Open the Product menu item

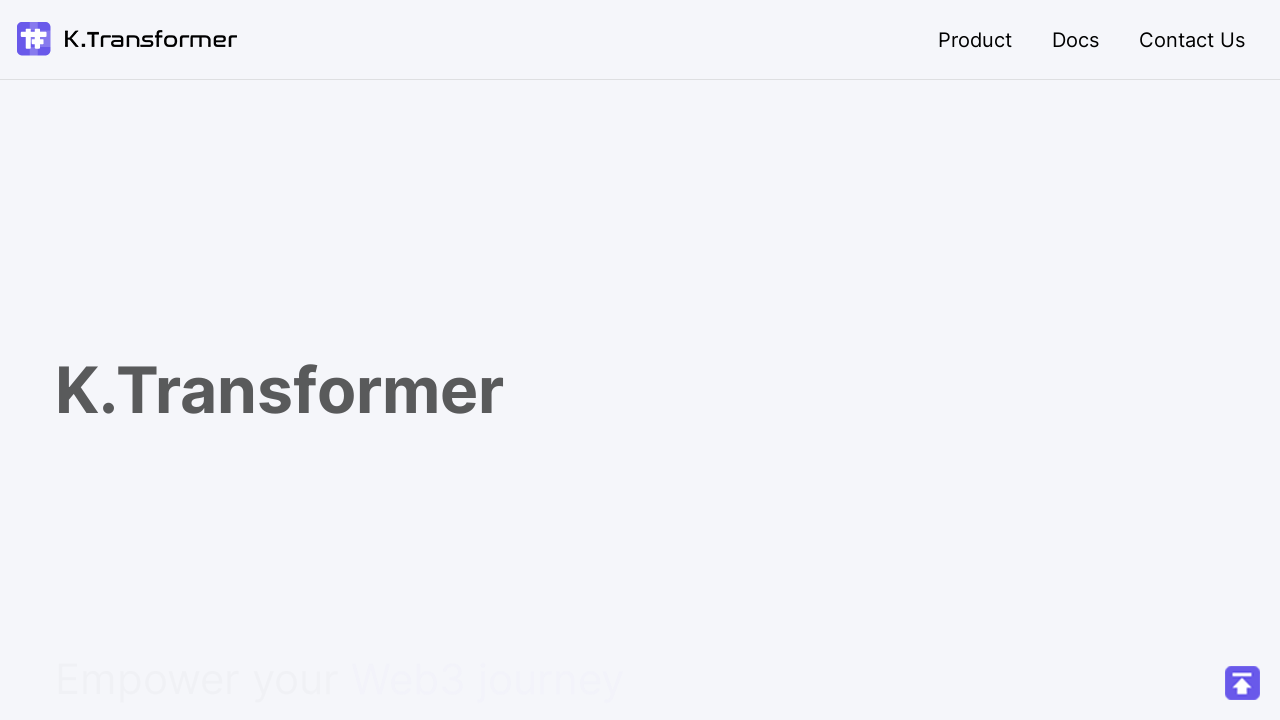coord(974,40)
